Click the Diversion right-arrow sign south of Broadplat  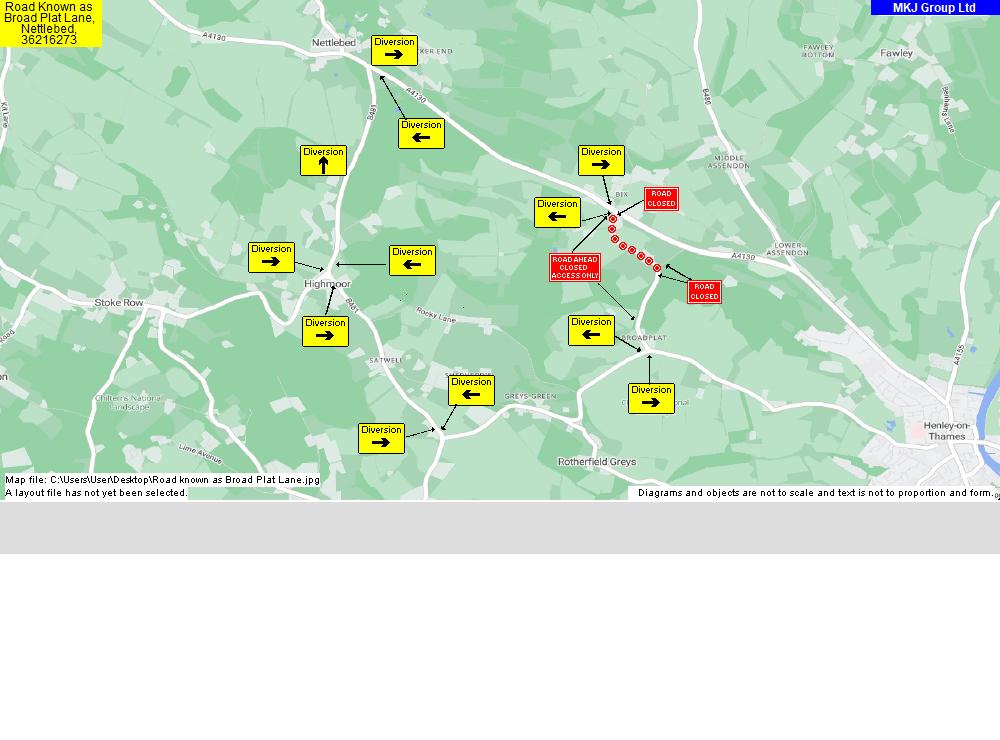651,398
